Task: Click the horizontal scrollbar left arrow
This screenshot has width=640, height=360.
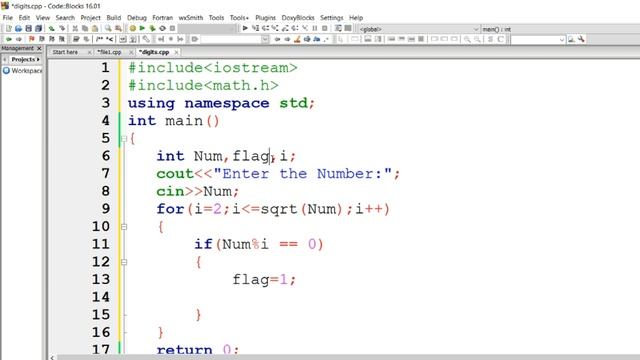Action: pos(52,358)
